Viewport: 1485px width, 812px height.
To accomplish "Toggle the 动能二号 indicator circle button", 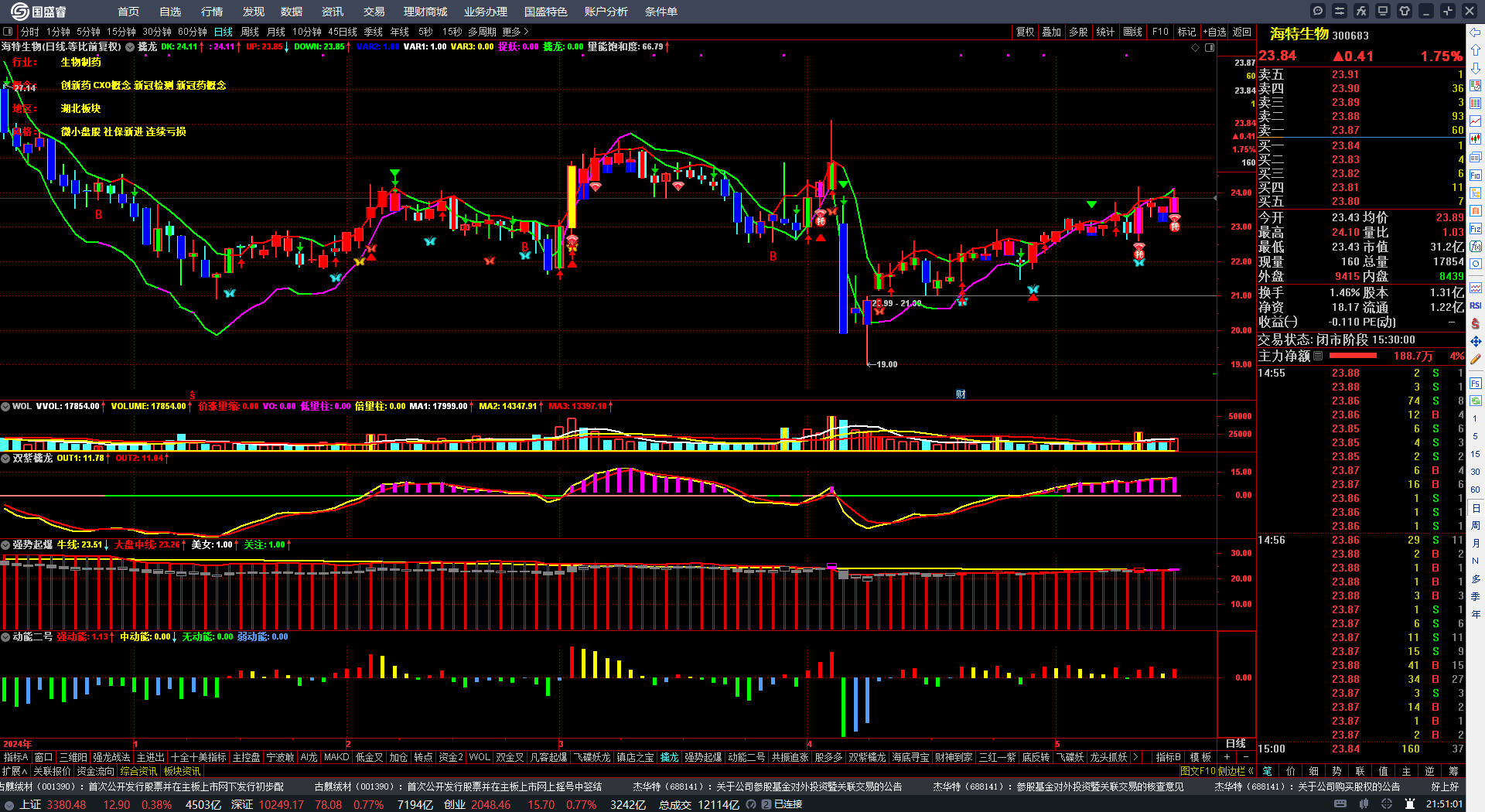I will pyautogui.click(x=5, y=636).
